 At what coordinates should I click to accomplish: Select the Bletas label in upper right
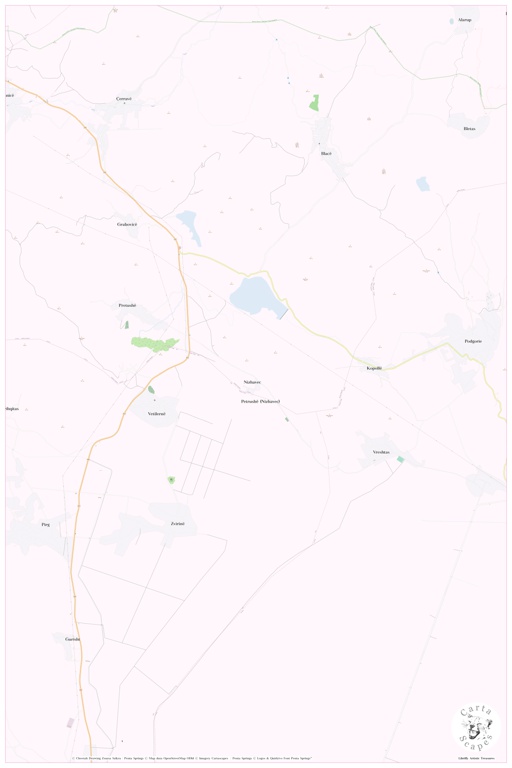tap(469, 128)
